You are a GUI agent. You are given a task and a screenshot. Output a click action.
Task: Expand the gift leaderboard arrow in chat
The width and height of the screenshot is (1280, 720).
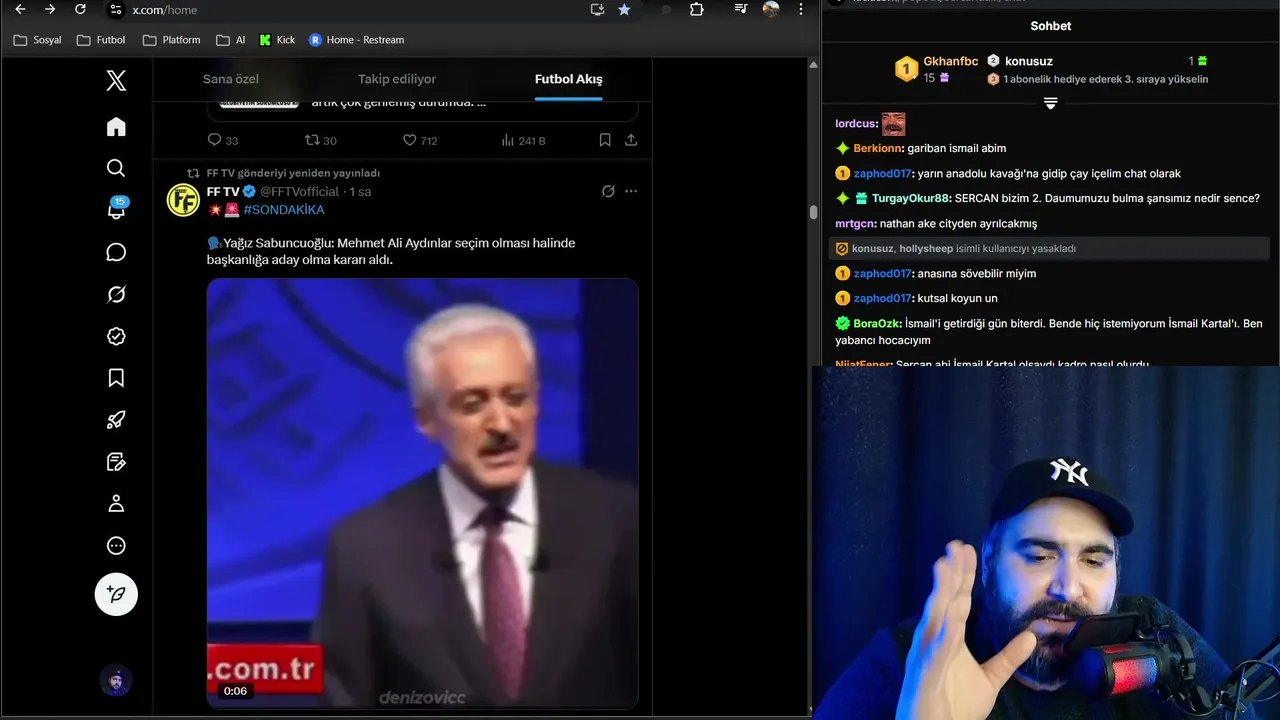pos(1050,103)
